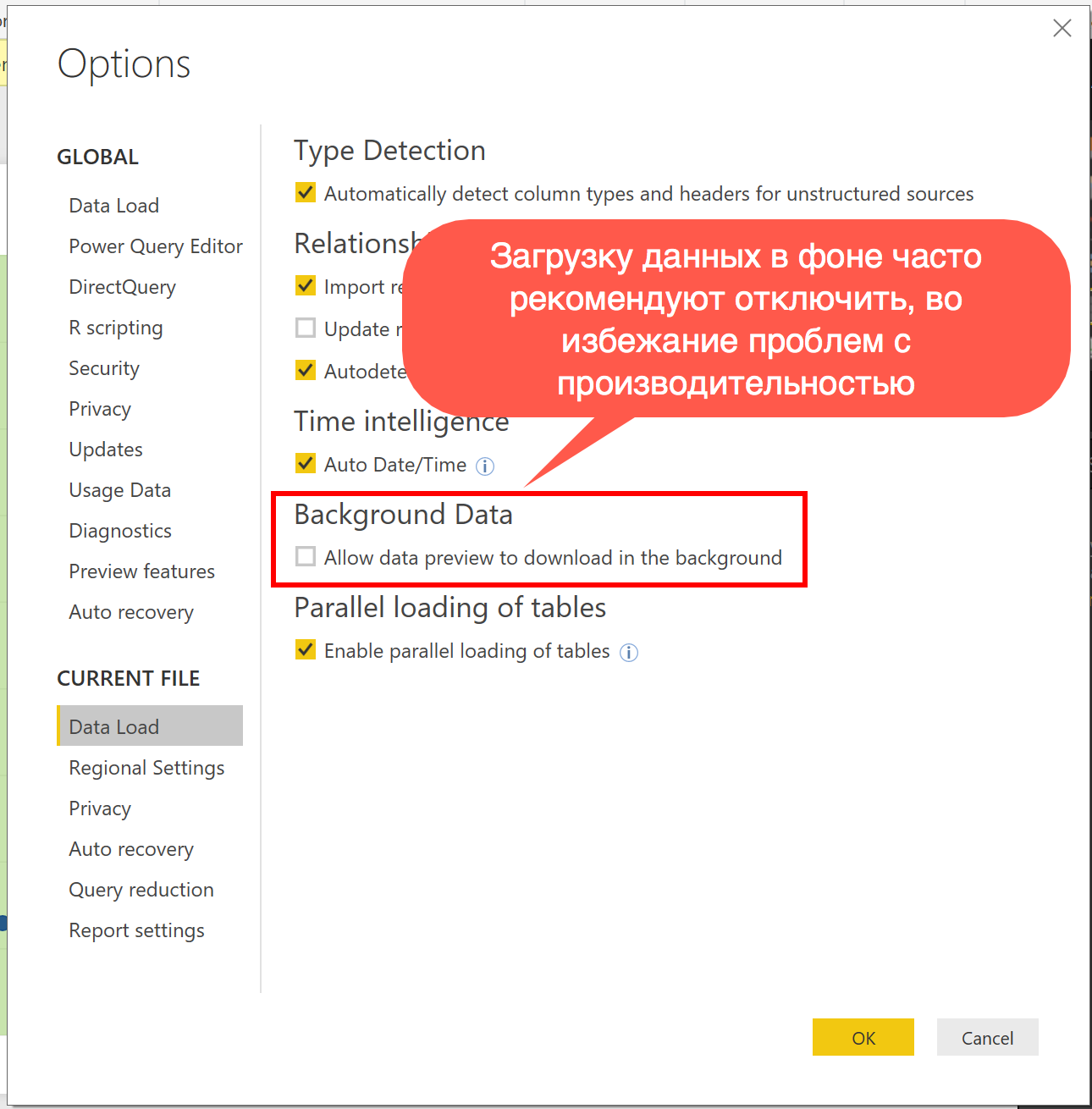Toggle the Autodetect relationships checkbox

coord(306,371)
